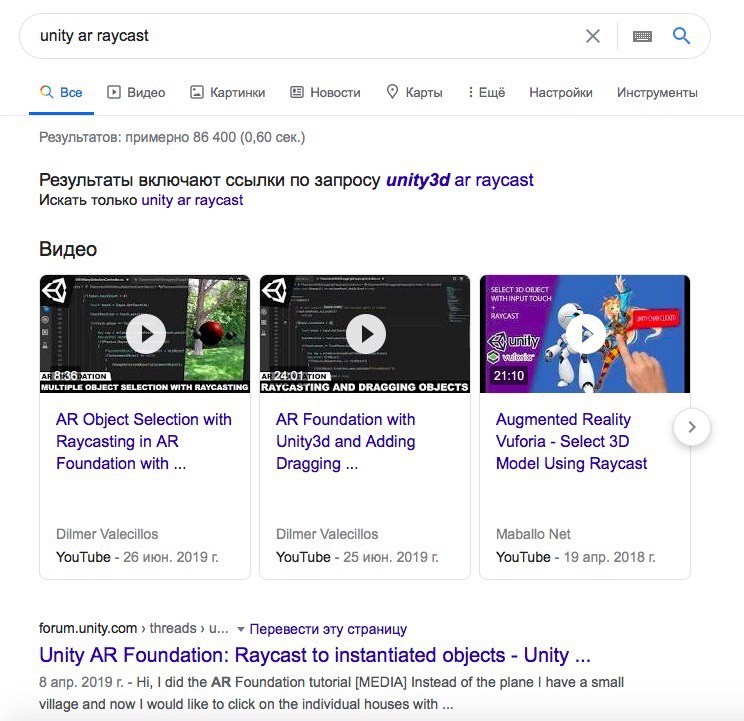The width and height of the screenshot is (744, 721).
Task: Search only for unity ar raycast link
Action: [192, 200]
